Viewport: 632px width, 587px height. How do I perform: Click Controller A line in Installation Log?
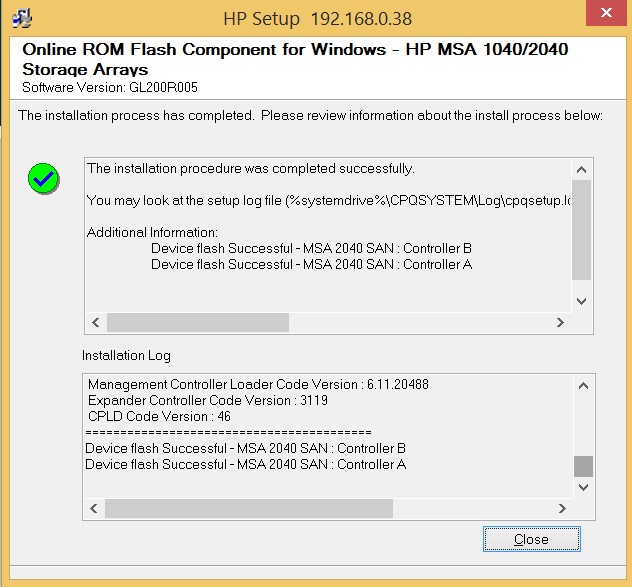click(245, 464)
